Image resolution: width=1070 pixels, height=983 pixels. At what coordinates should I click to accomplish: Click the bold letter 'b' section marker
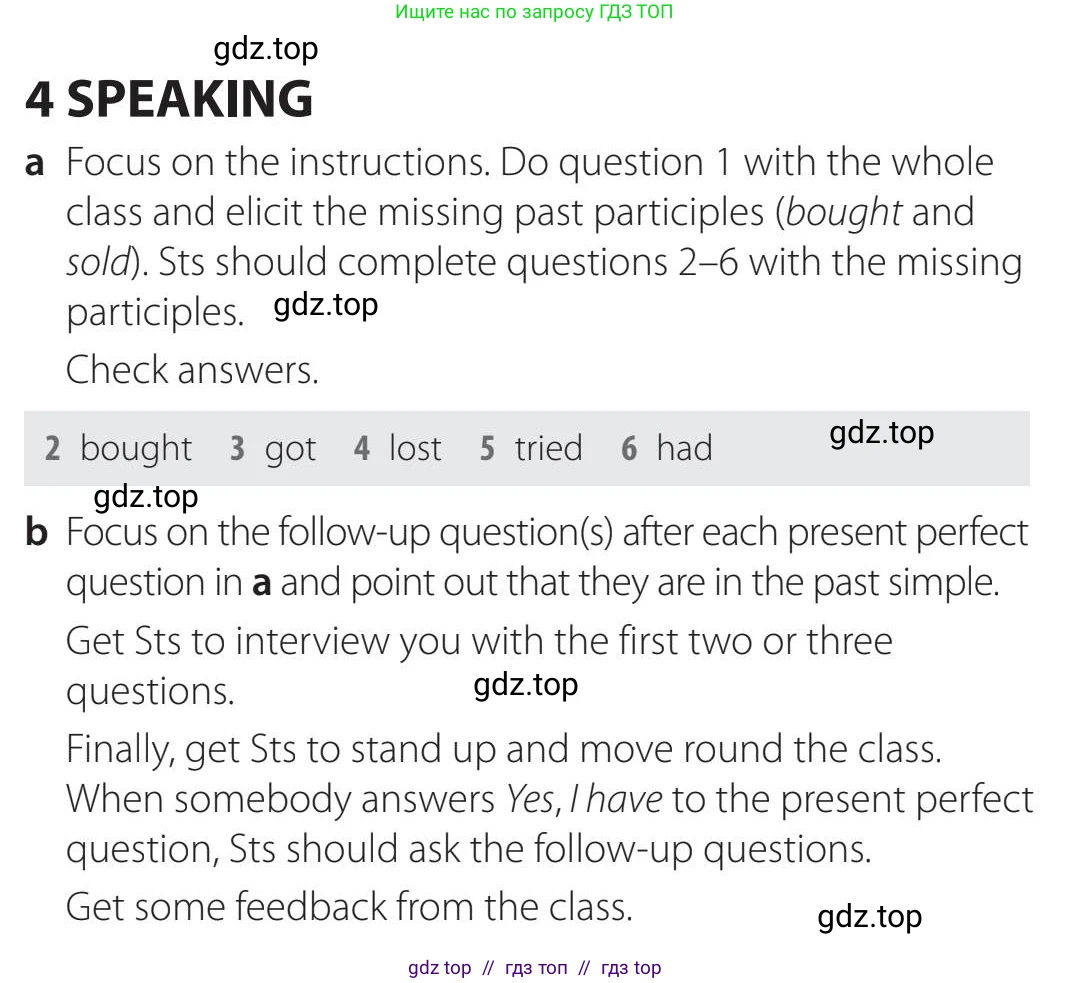36,533
